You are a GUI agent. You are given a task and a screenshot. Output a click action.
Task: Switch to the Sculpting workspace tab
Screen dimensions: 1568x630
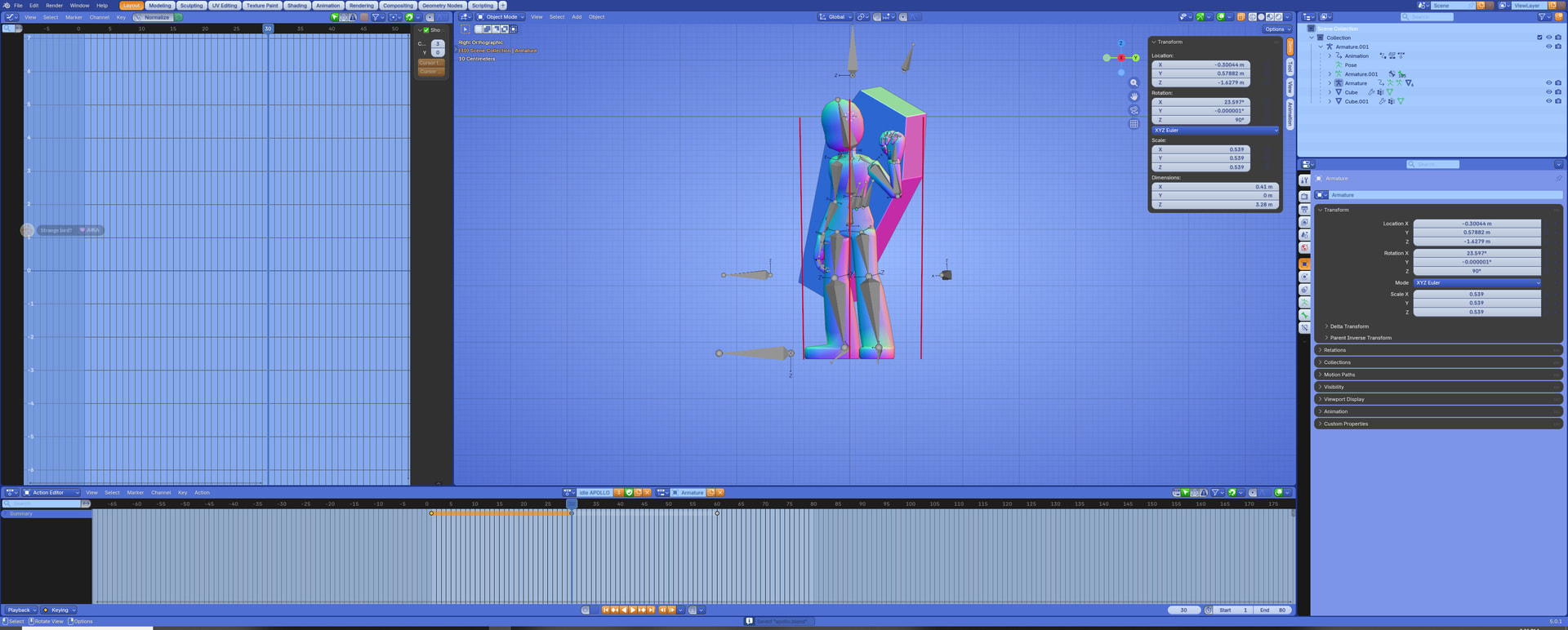(x=191, y=6)
